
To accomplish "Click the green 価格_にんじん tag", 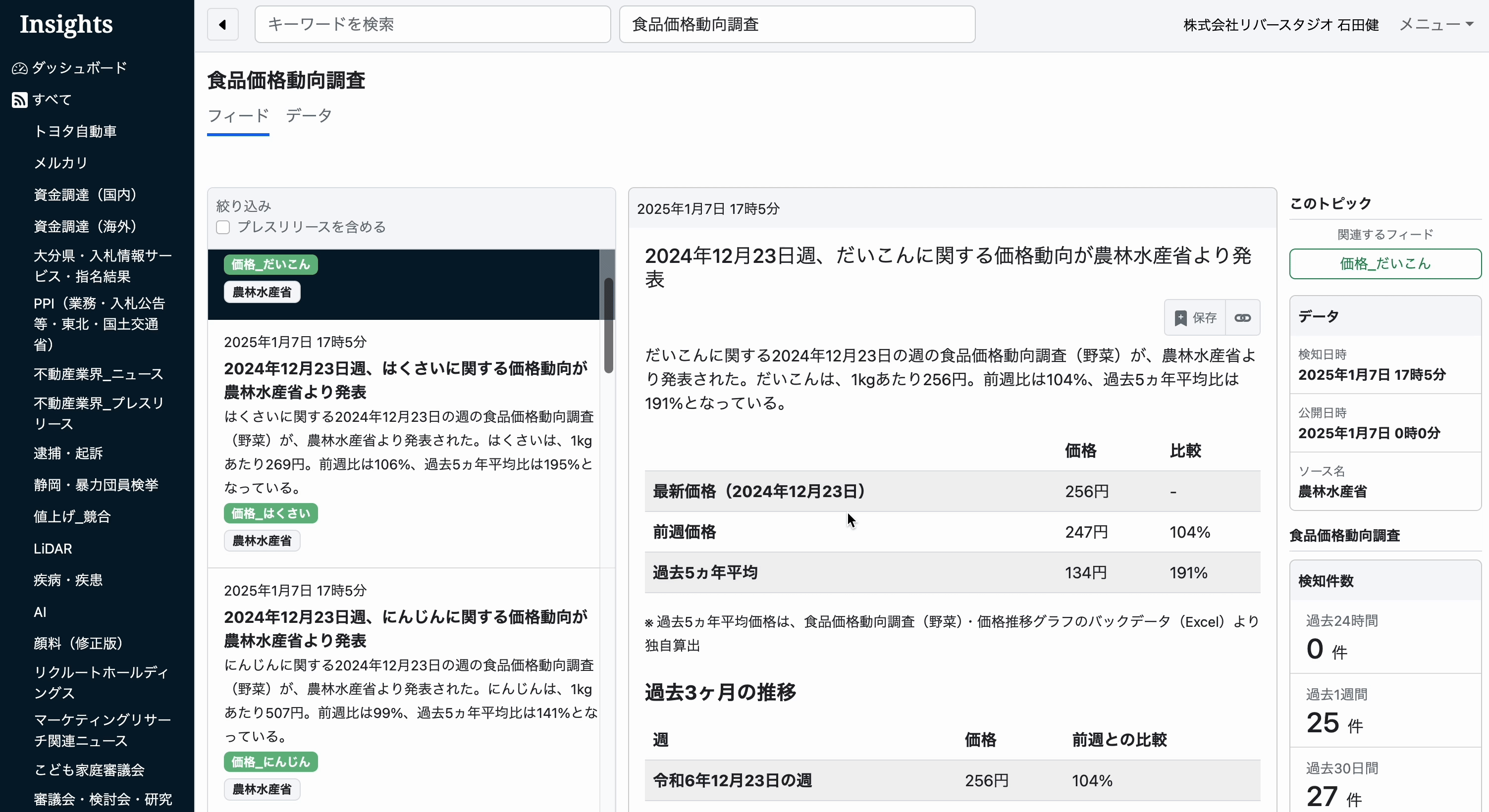I will pyautogui.click(x=270, y=761).
